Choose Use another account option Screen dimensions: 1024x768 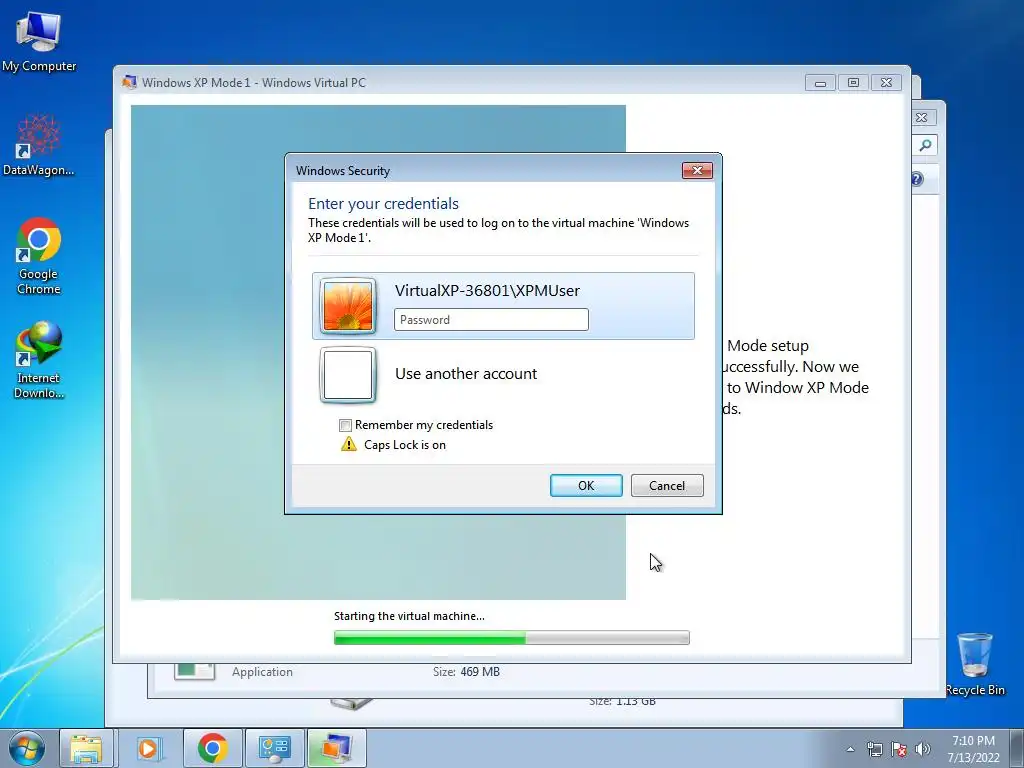(x=466, y=374)
